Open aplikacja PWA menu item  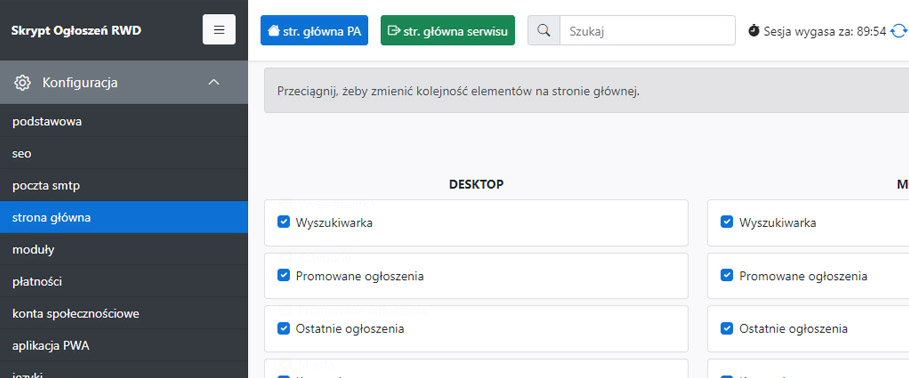[123, 346]
